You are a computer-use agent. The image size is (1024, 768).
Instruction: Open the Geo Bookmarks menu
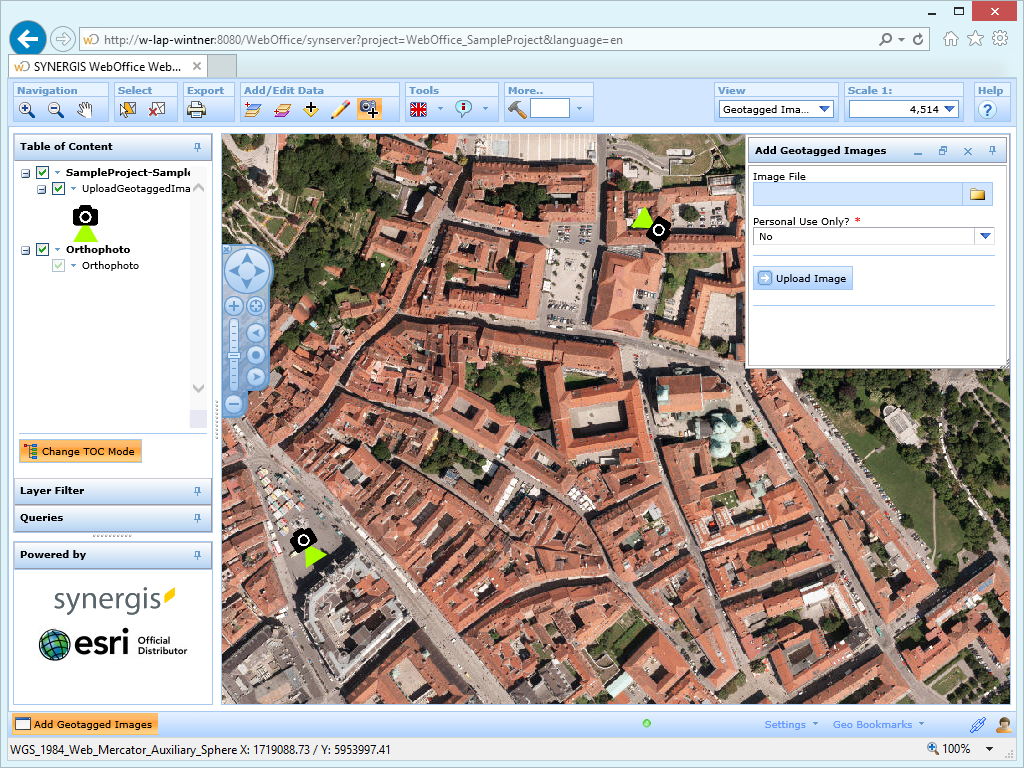pyautogui.click(x=875, y=723)
